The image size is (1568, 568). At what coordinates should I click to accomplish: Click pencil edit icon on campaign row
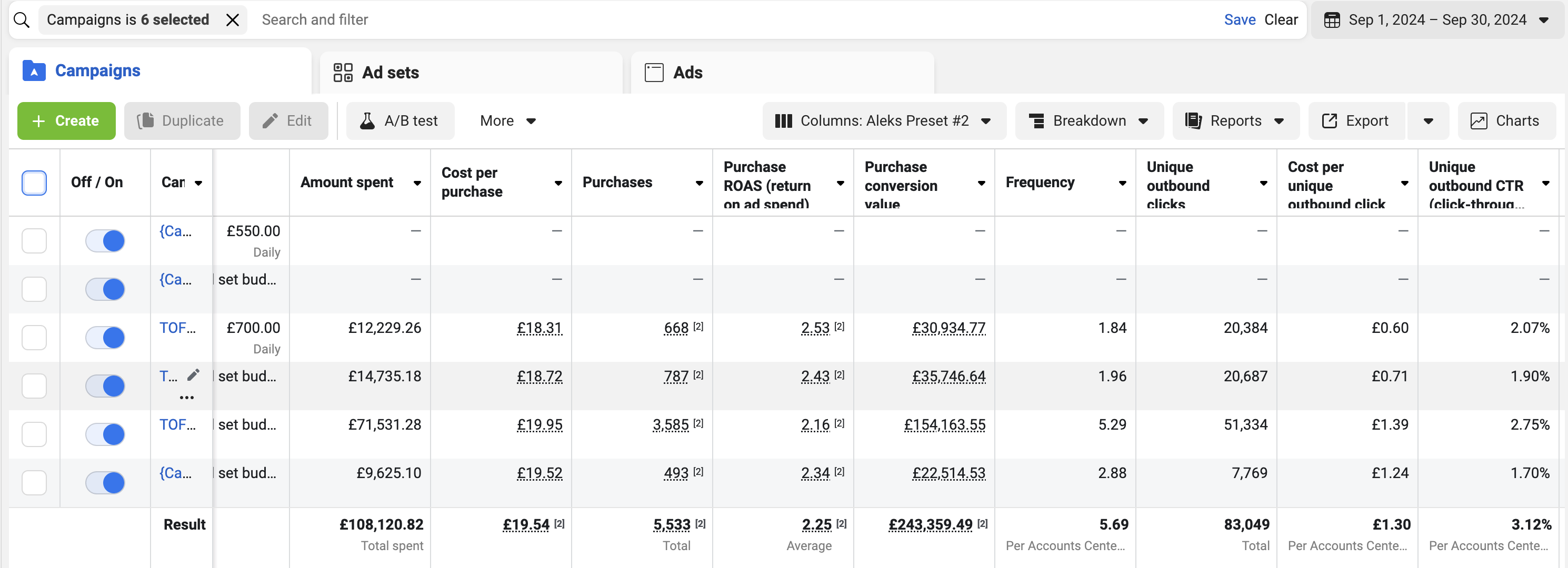pos(193,375)
